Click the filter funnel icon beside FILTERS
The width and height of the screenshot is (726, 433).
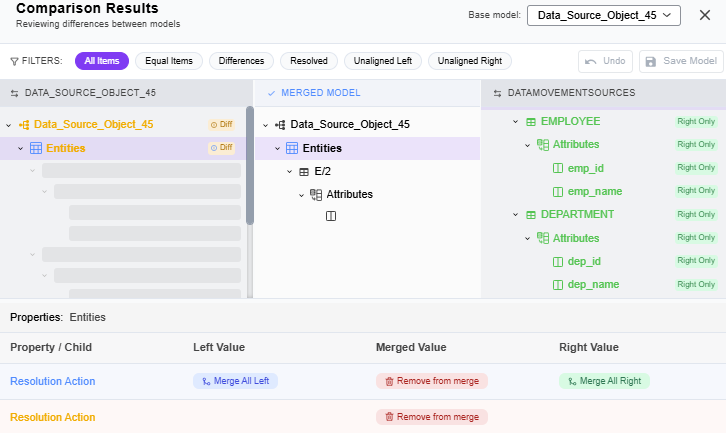(14, 61)
